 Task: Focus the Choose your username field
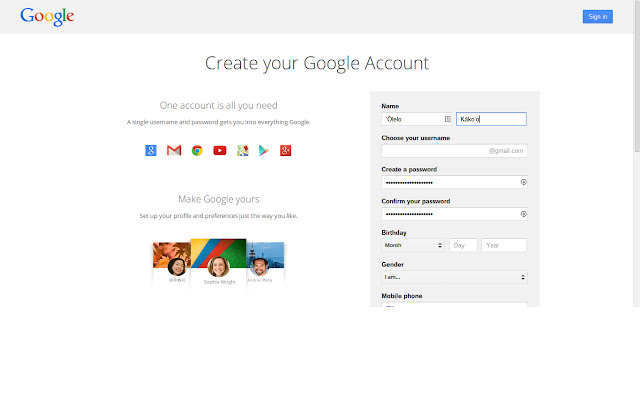click(x=454, y=151)
